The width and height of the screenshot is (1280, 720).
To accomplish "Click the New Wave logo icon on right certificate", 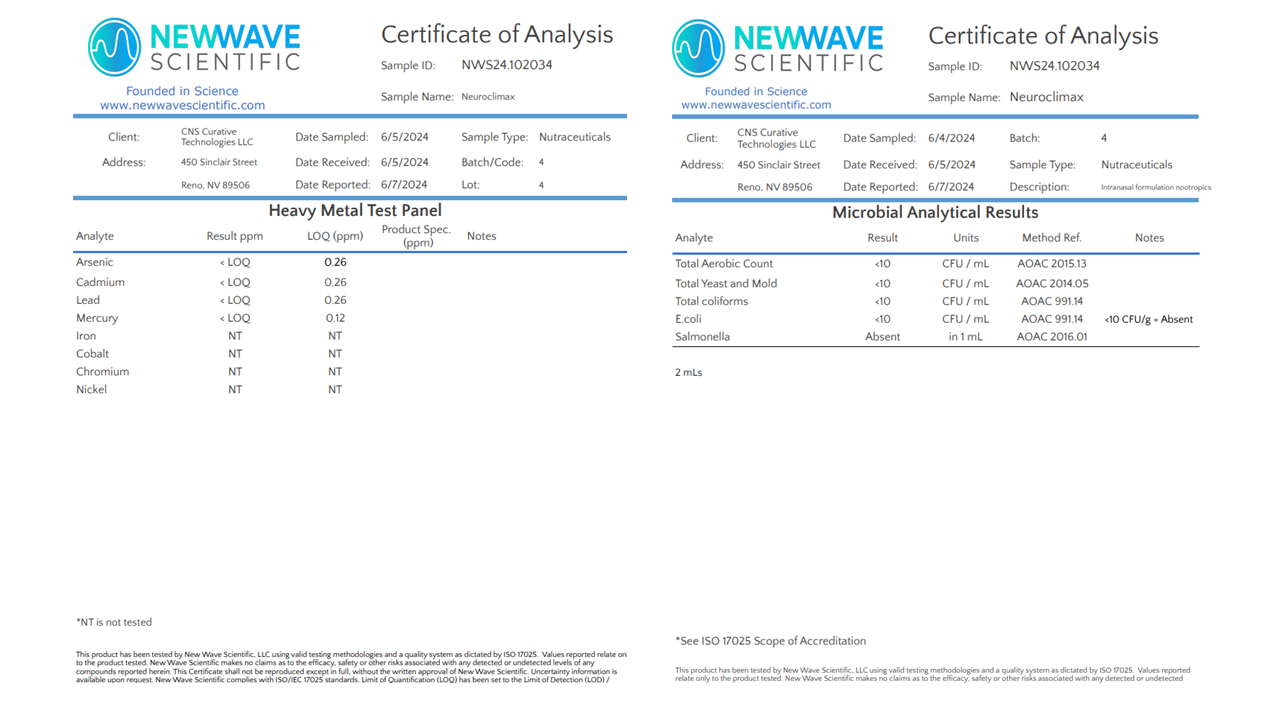I will point(698,48).
